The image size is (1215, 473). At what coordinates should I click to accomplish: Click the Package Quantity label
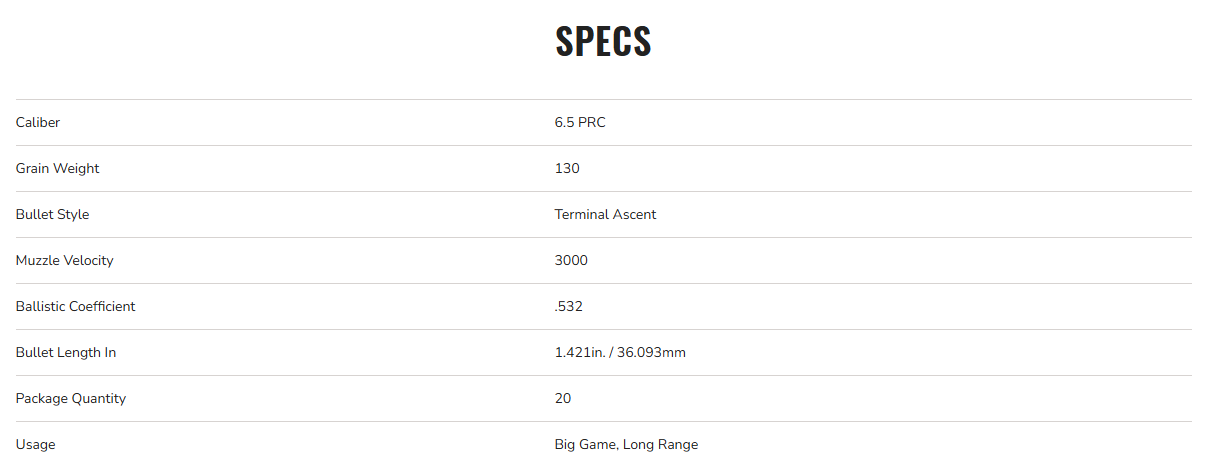[x=70, y=399]
